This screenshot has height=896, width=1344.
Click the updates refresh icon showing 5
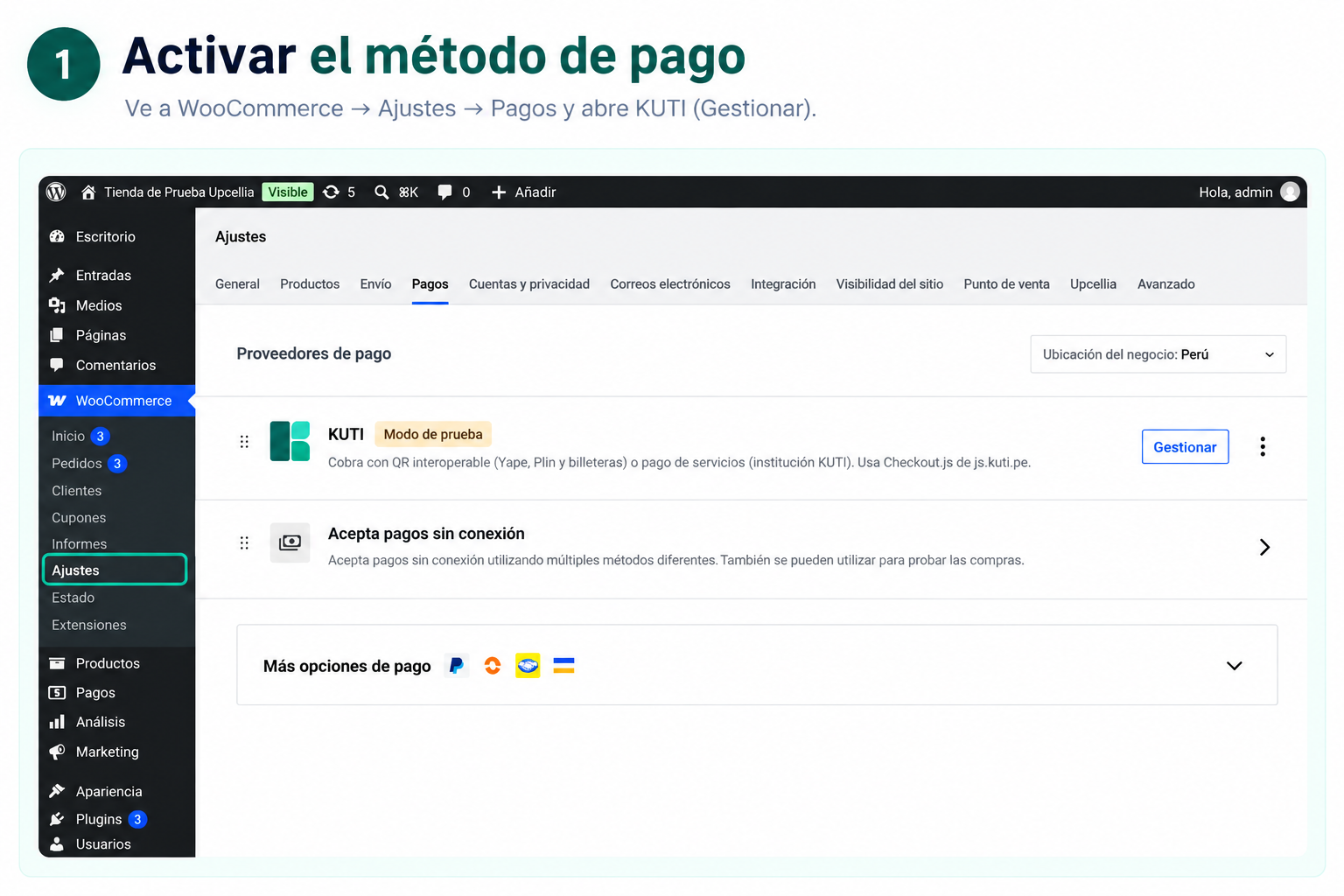pos(331,192)
